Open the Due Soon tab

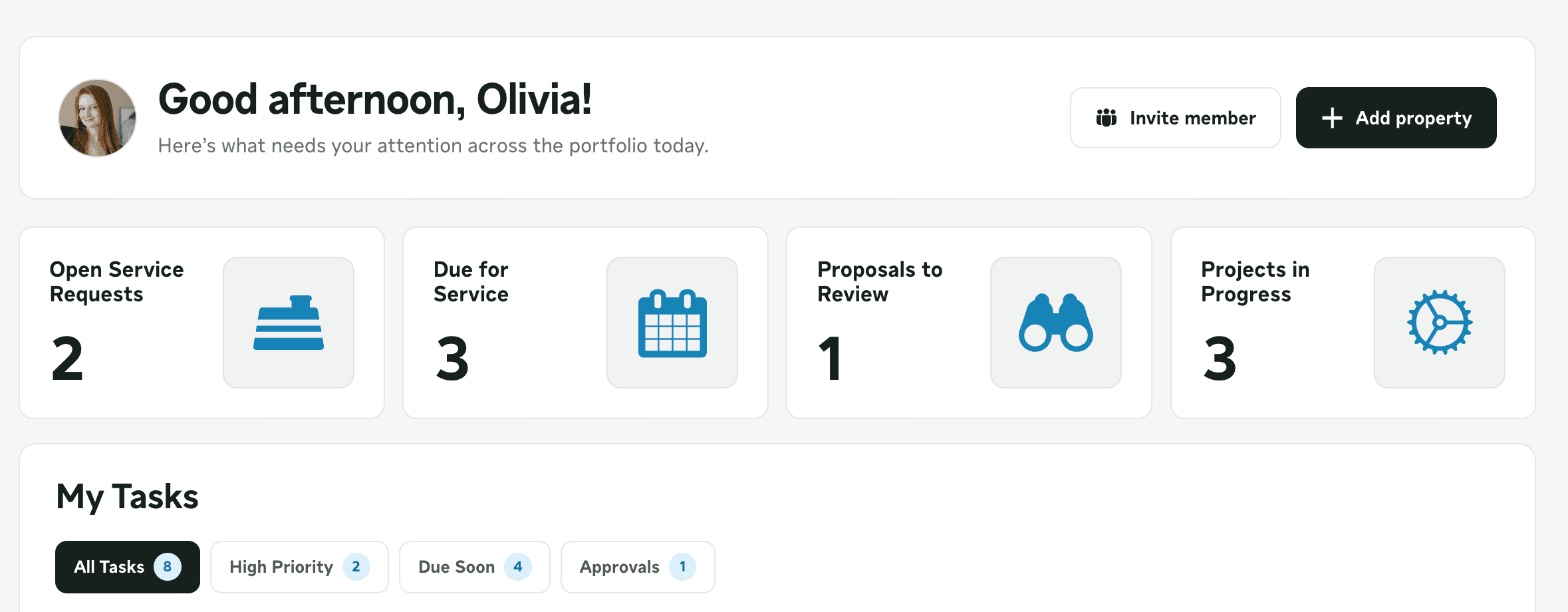click(475, 567)
